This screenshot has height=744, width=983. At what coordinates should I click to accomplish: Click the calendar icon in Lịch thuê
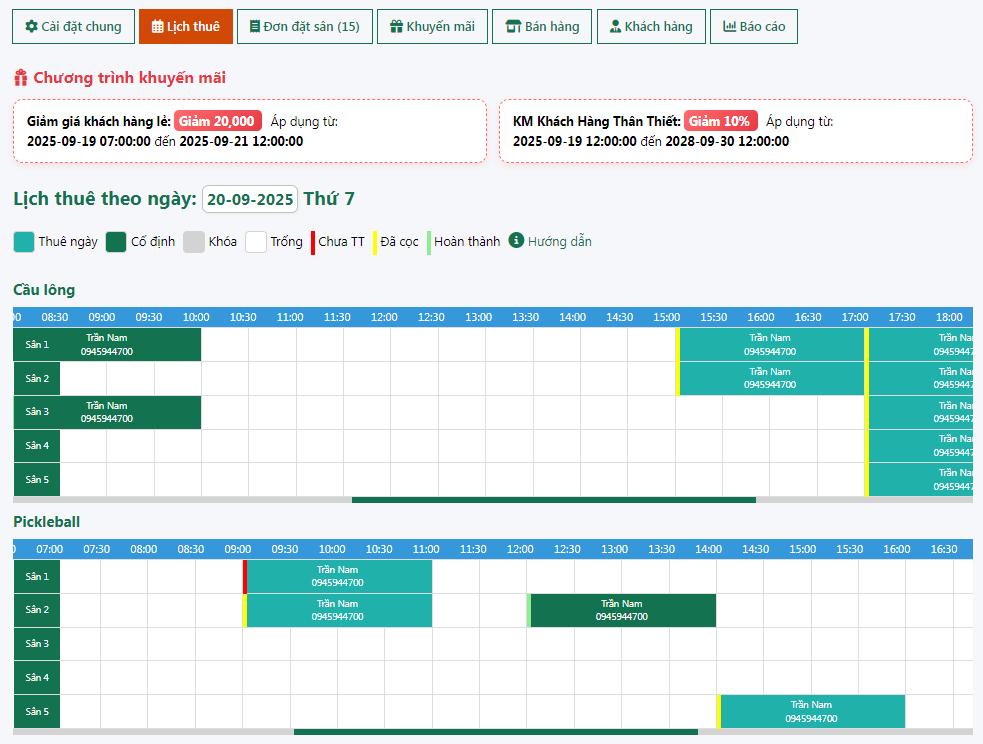click(158, 27)
